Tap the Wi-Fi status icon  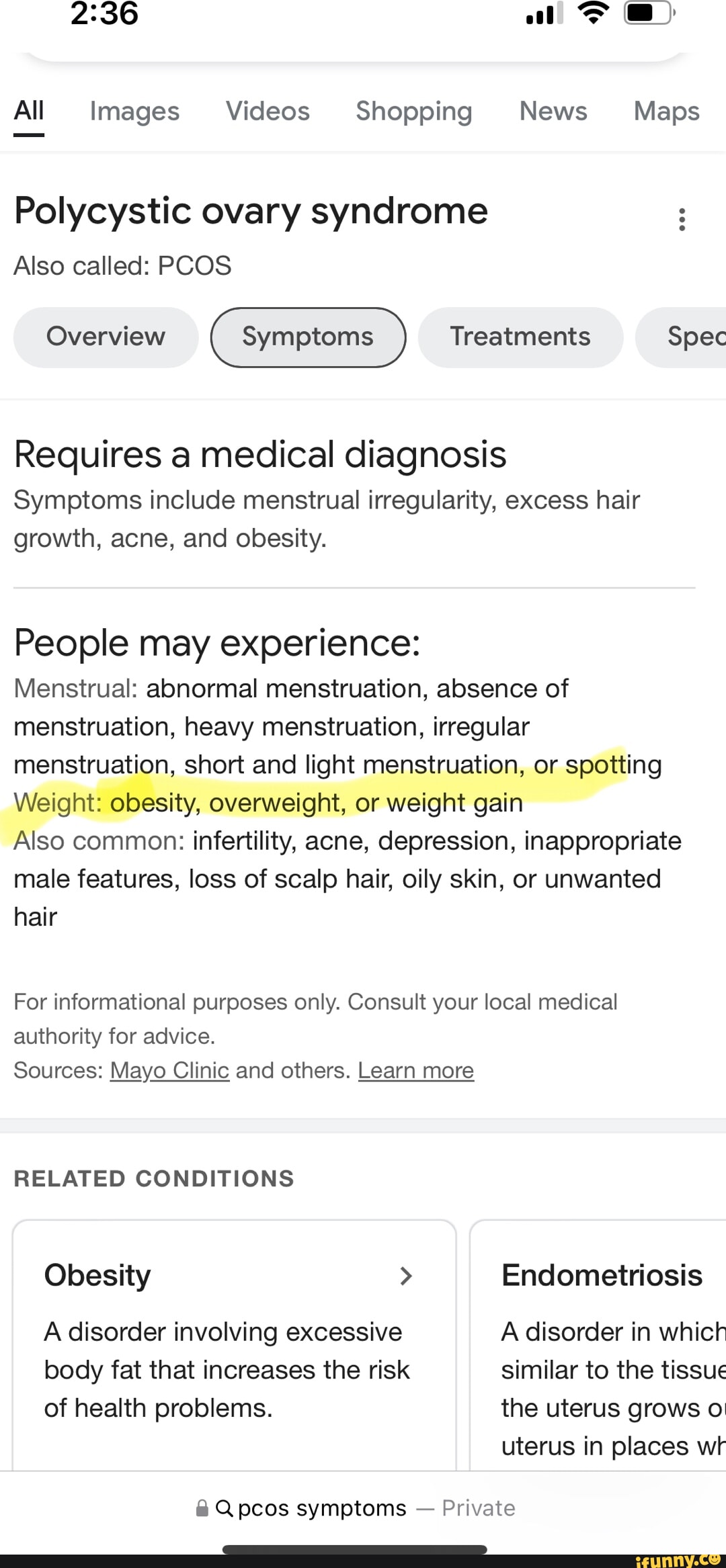point(593,13)
